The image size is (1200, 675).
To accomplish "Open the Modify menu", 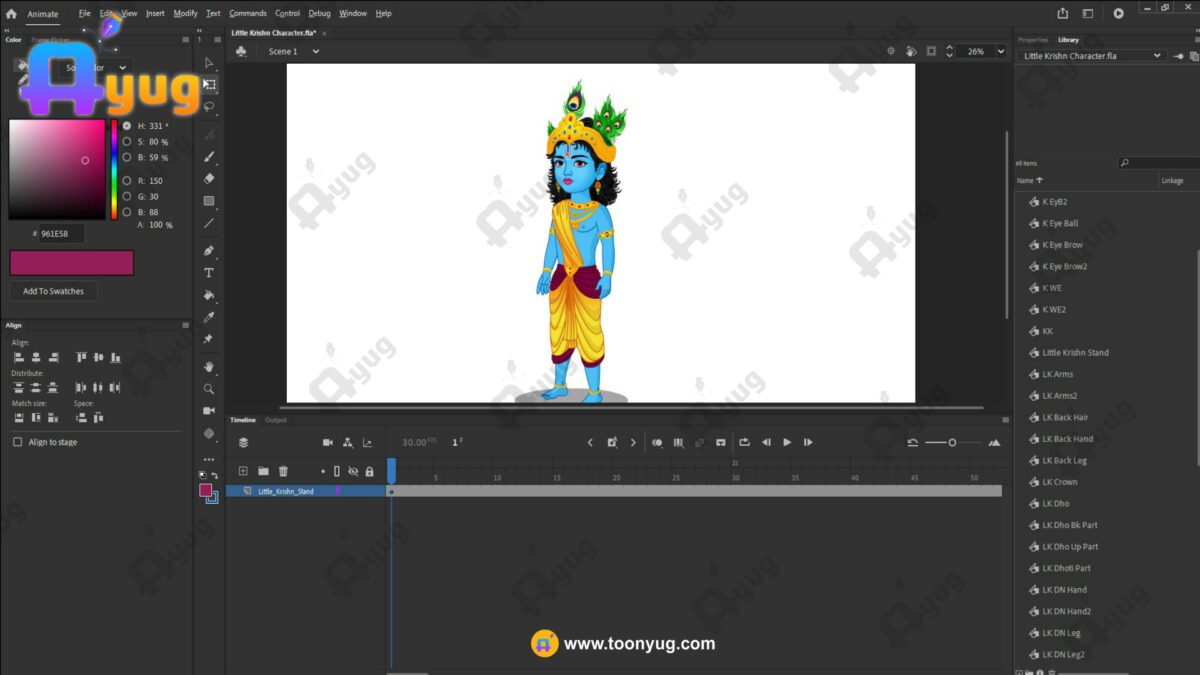I will pos(185,13).
